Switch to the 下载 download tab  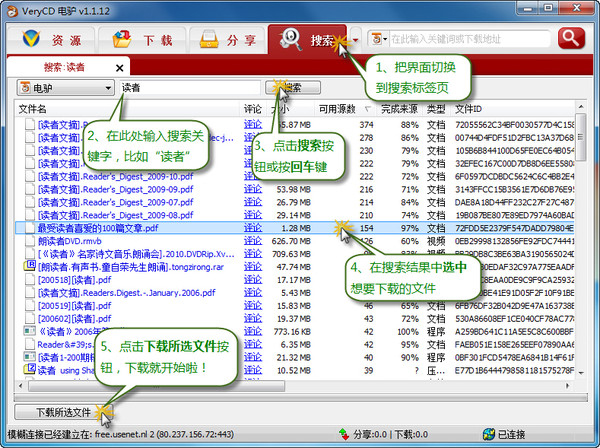(x=142, y=39)
